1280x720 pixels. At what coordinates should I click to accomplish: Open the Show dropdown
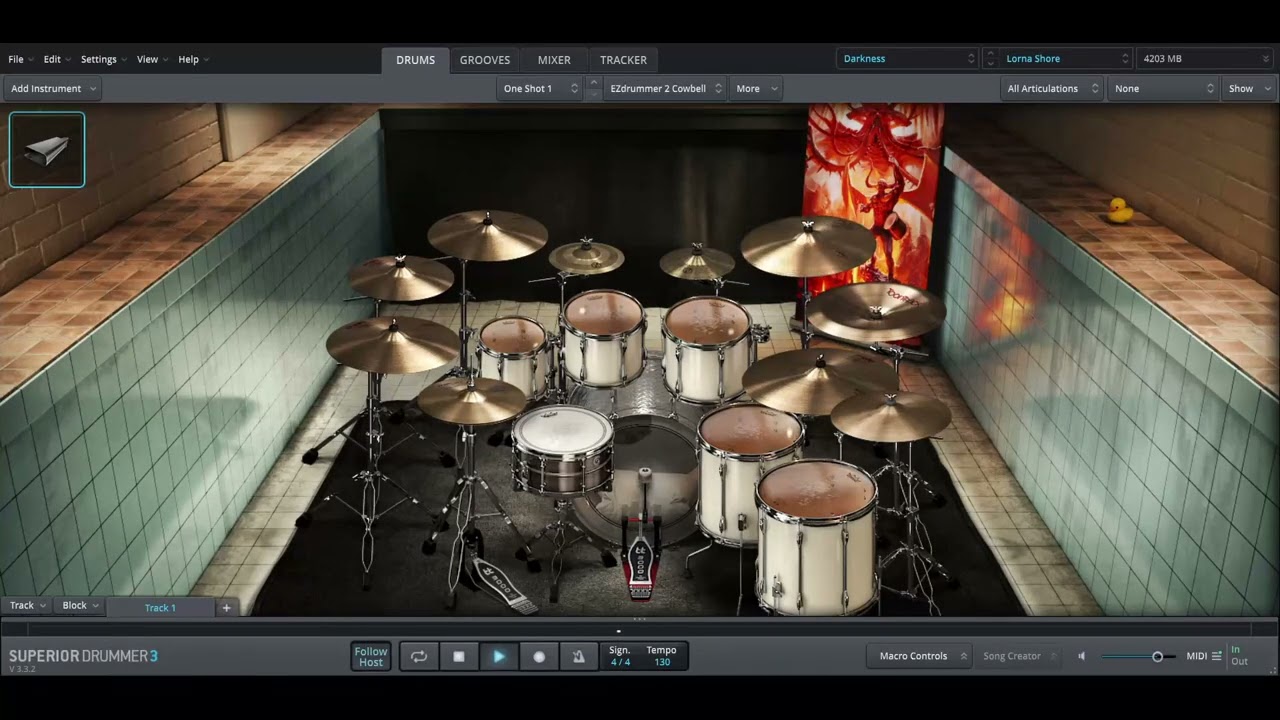coord(1248,88)
